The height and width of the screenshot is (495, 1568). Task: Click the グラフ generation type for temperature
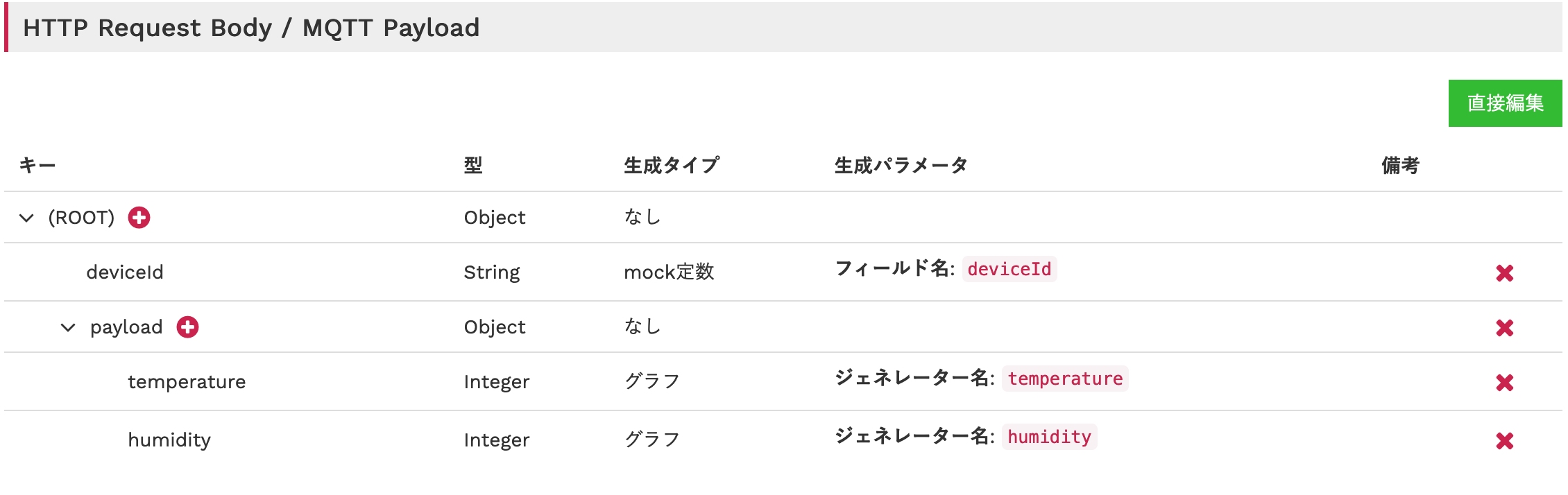click(x=651, y=382)
